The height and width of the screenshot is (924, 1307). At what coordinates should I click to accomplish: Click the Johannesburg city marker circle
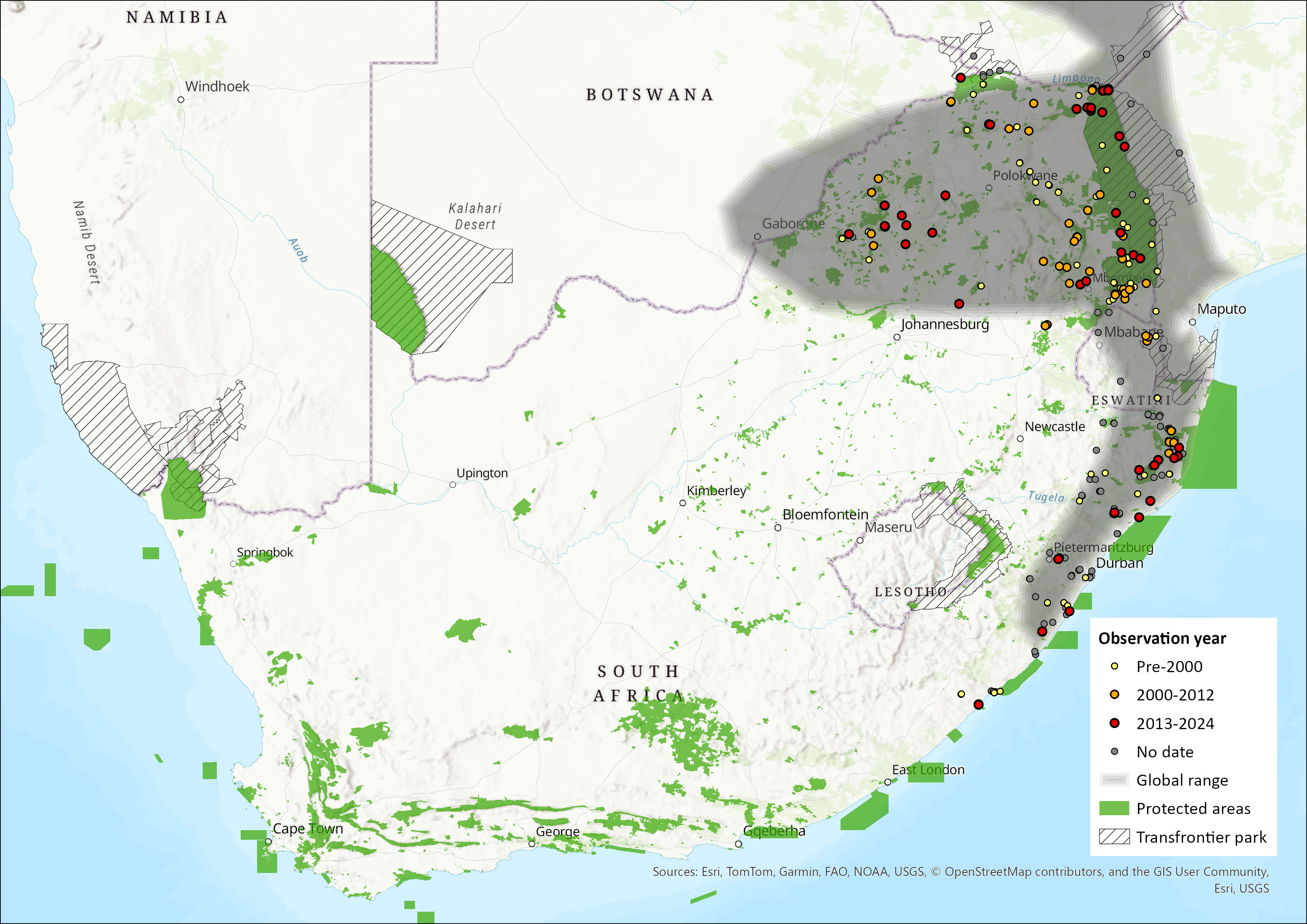896,337
